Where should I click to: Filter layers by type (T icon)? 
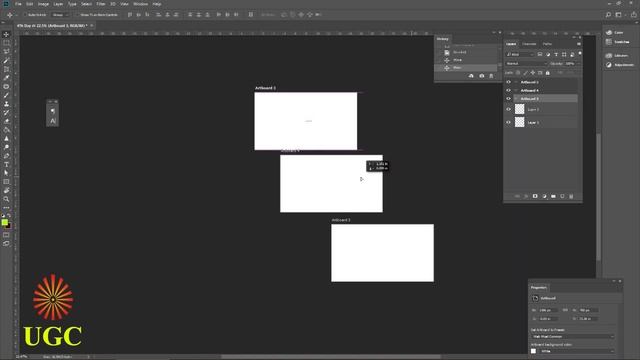point(556,54)
